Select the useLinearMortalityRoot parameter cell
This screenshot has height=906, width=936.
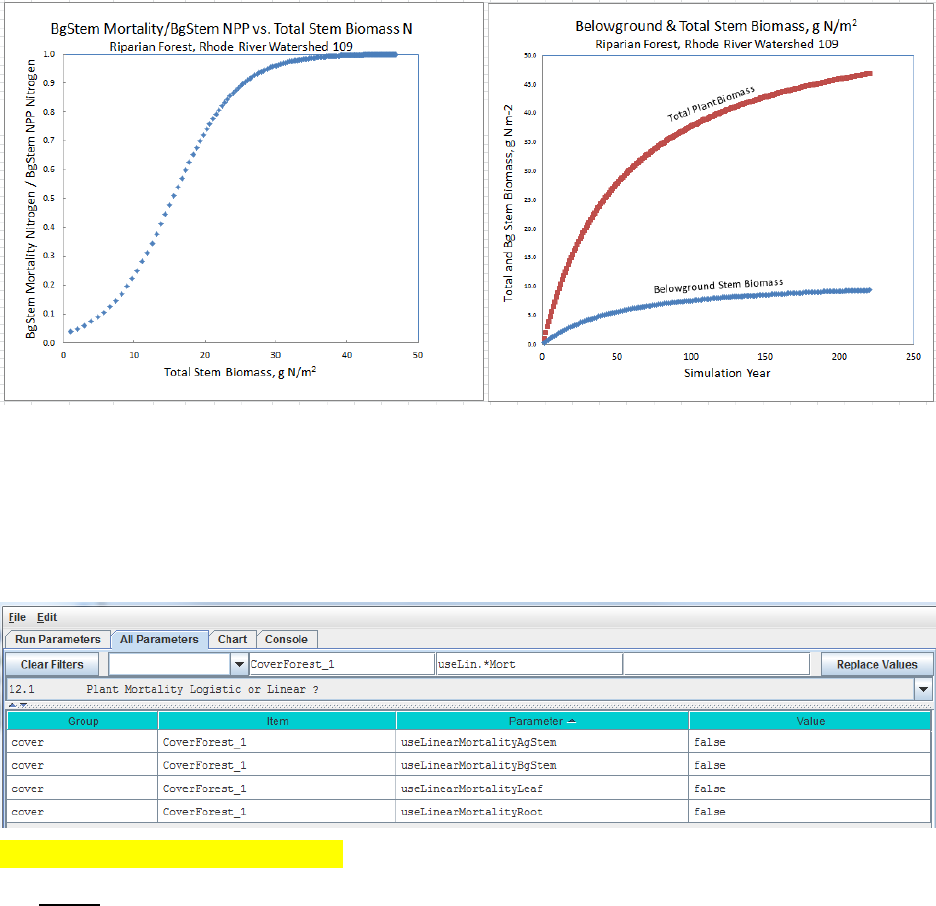point(542,812)
